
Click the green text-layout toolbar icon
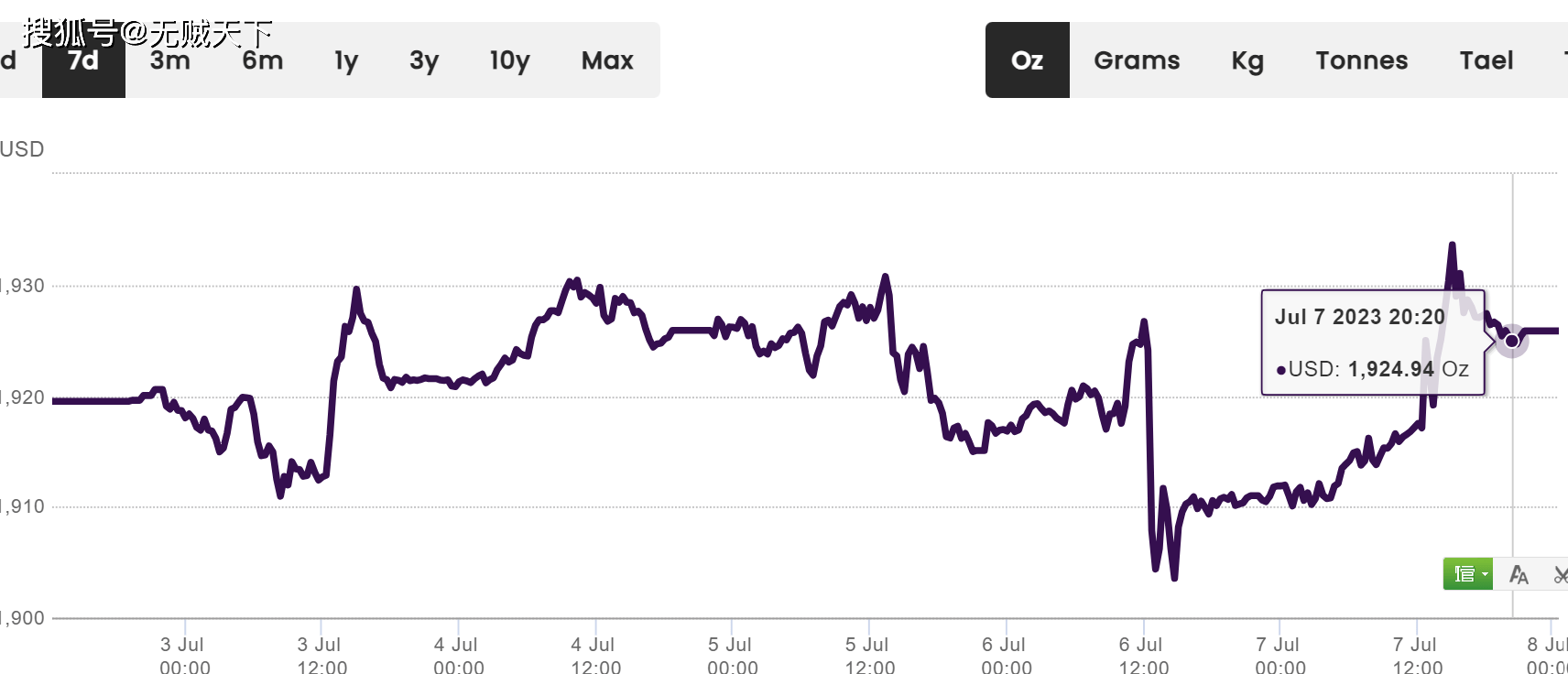(x=1464, y=574)
